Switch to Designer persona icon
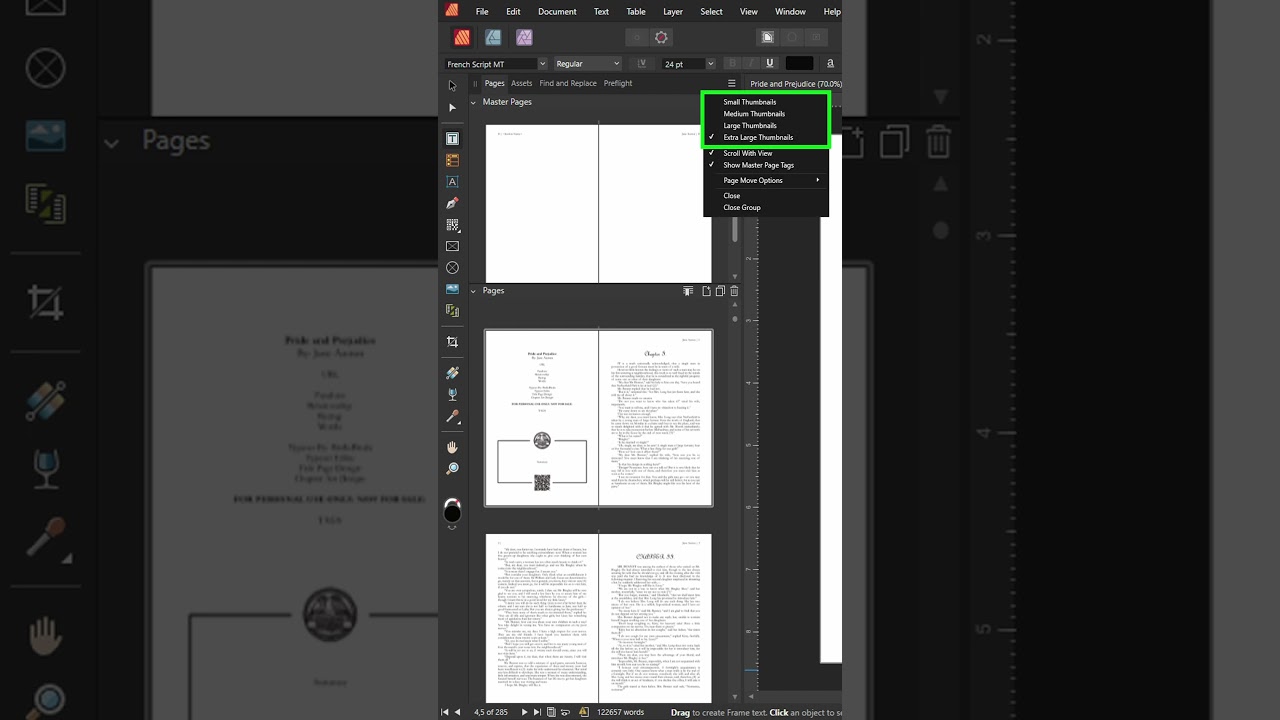Screen dimensions: 1280x720 (x=493, y=37)
